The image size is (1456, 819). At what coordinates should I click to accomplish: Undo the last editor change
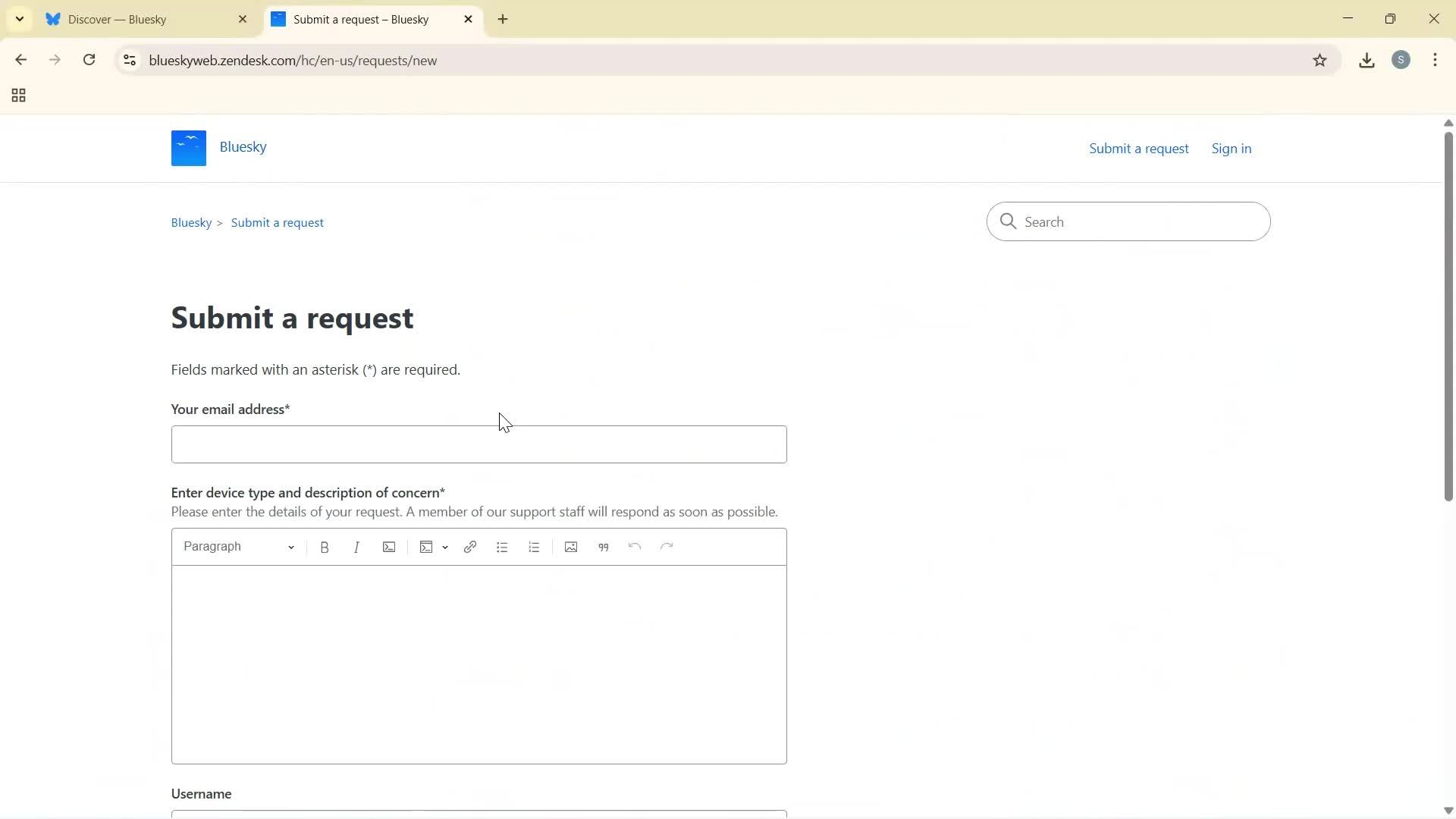point(634,547)
